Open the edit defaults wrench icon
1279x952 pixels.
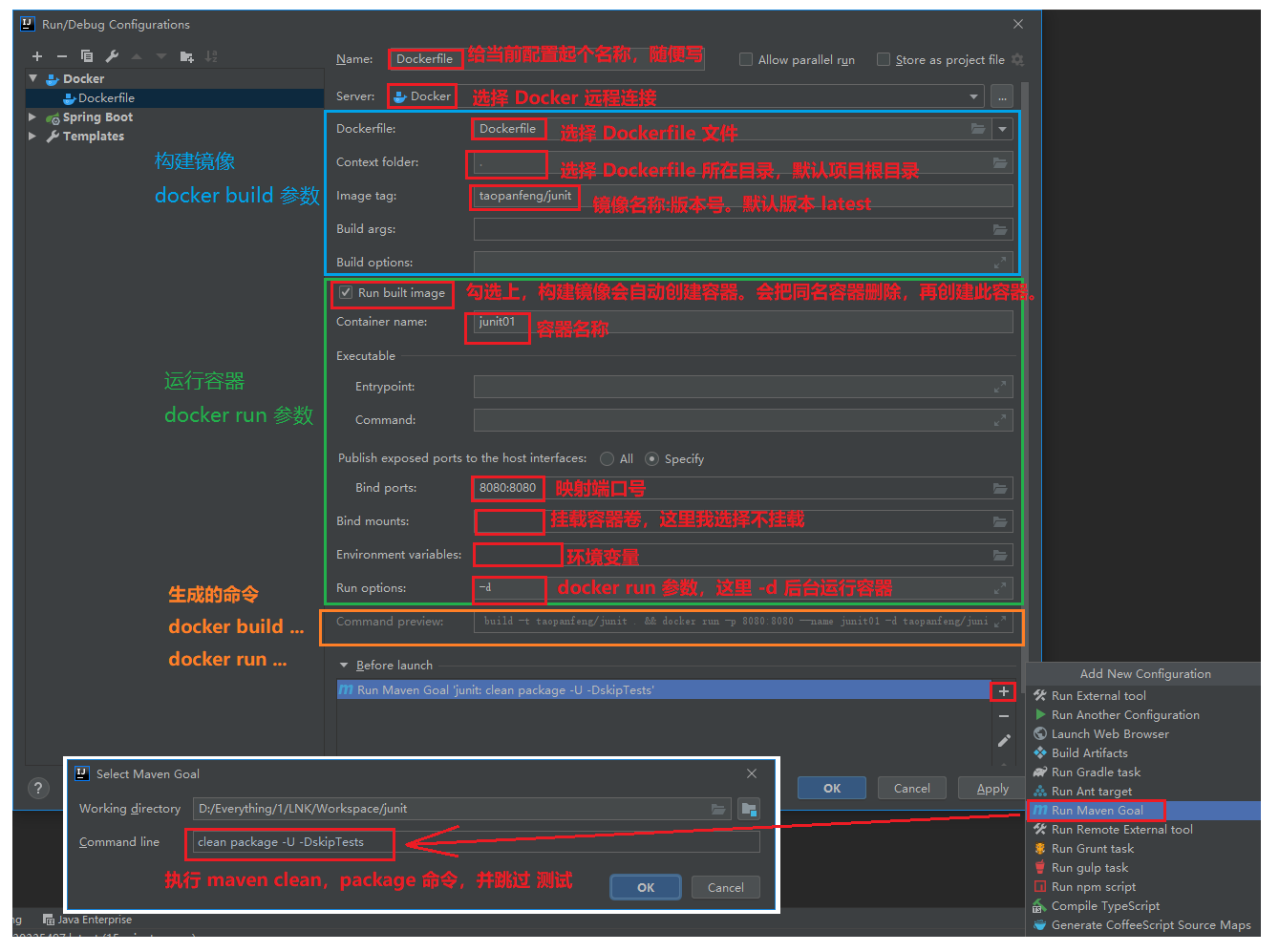click(x=112, y=57)
